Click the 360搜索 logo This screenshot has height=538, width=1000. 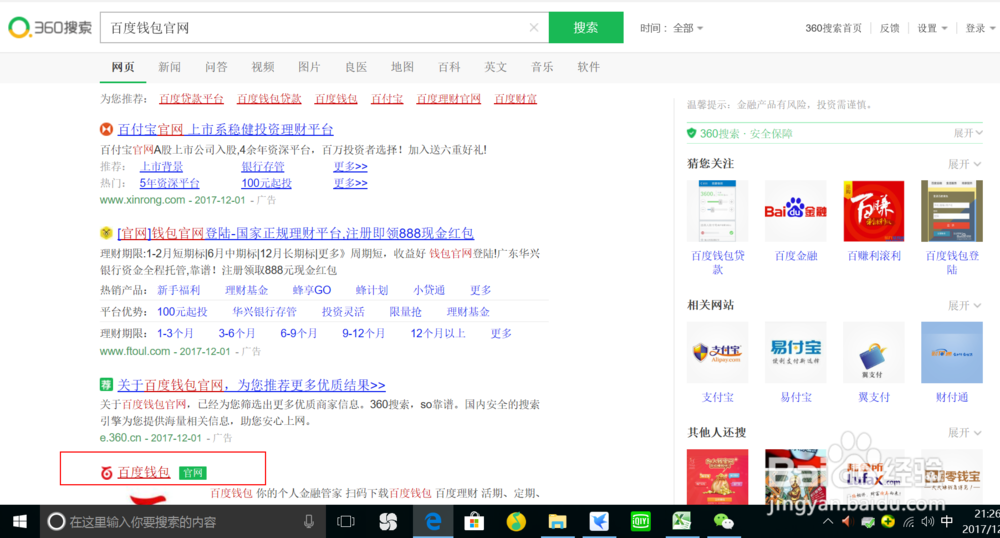point(50,27)
